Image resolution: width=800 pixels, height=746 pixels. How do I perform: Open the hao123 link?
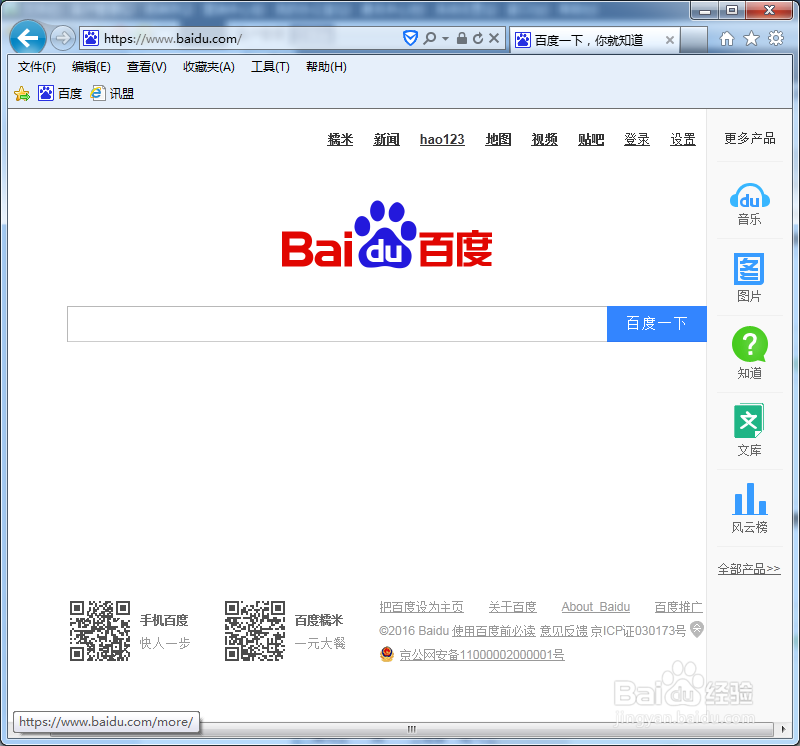(x=442, y=139)
